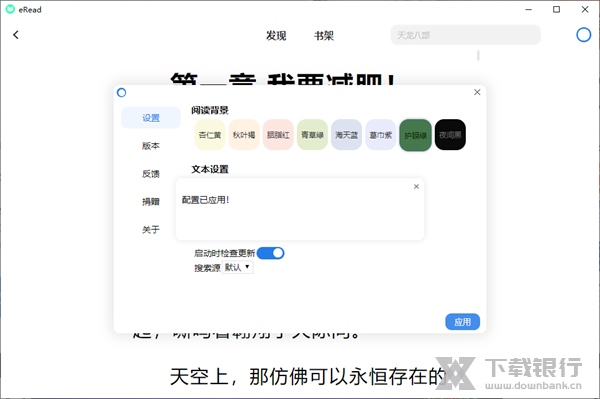This screenshot has width=600, height=399.
Task: Choose the 海天蓝 reading background
Action: (x=346, y=135)
